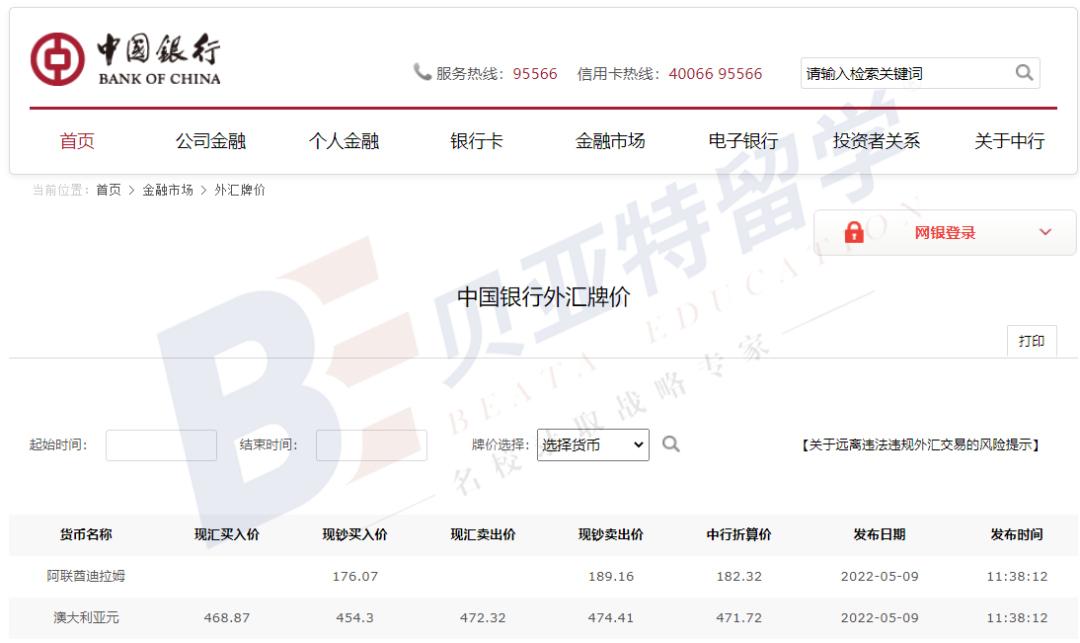Open 投资者关系 navigation item
1080x643 pixels.
876,141
